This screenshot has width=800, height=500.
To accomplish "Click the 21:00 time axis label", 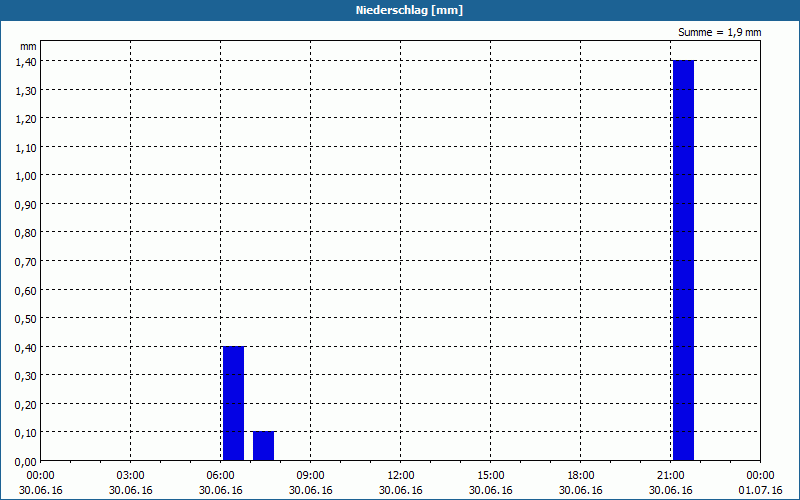I will pos(670,476).
